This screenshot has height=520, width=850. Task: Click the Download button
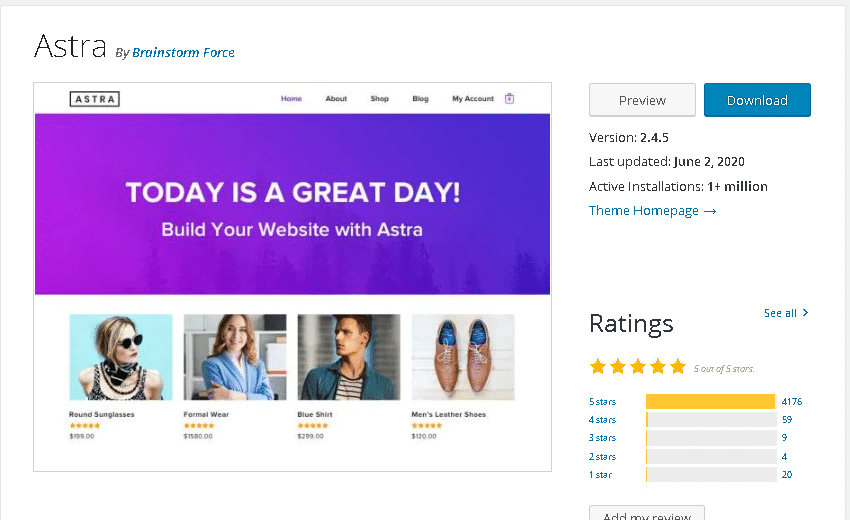[757, 100]
